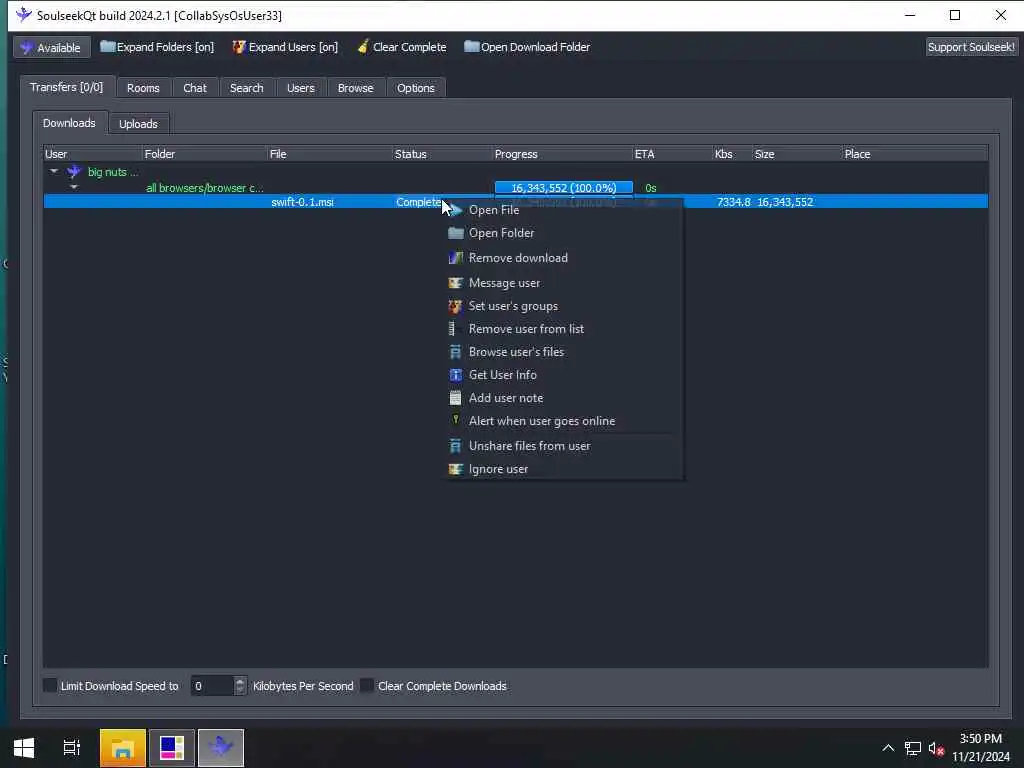This screenshot has width=1024, height=768.
Task: Click the 16,343,552 size cell
Action: 785,202
